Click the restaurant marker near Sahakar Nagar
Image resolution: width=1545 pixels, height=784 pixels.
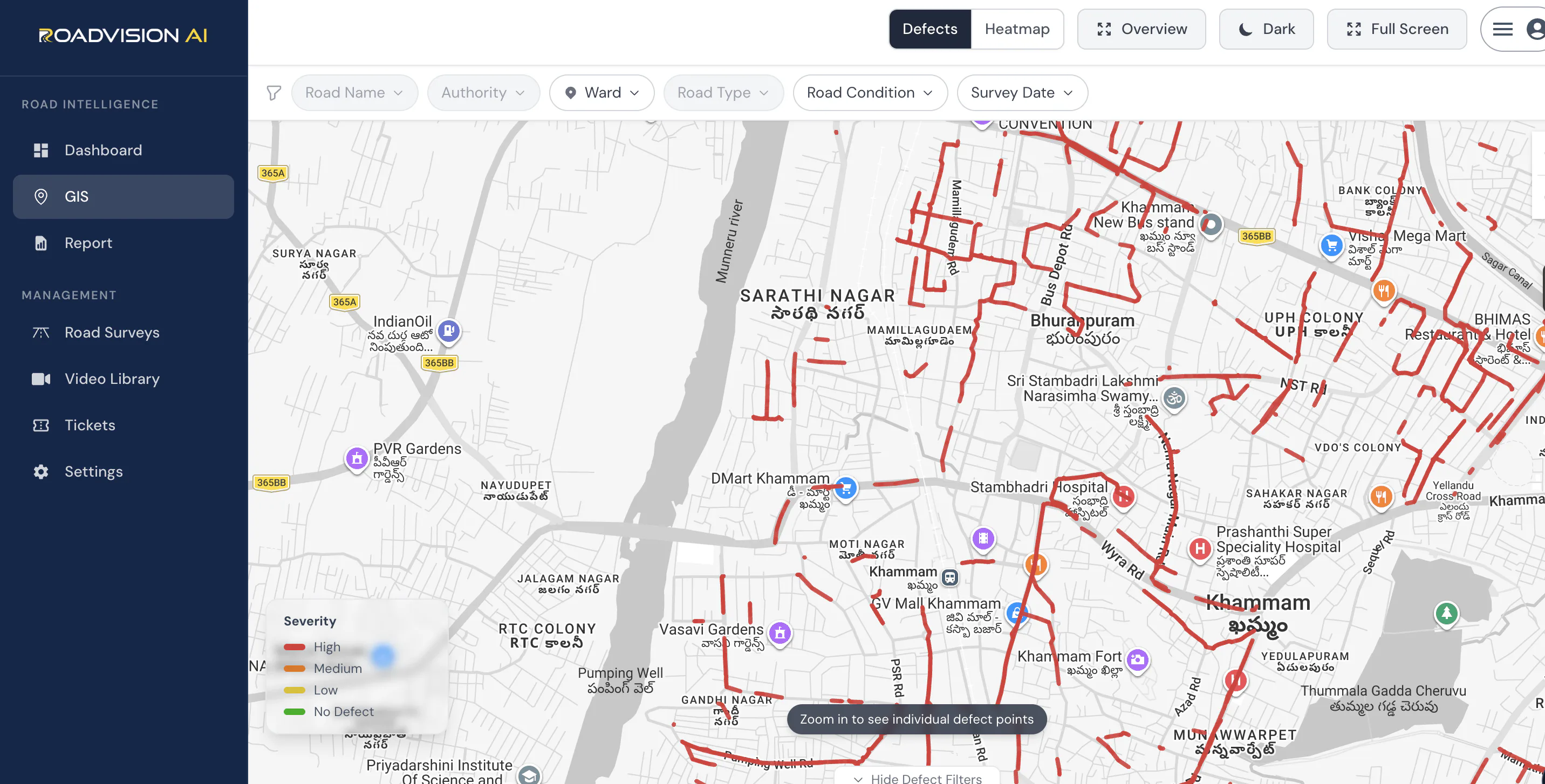pyautogui.click(x=1380, y=498)
